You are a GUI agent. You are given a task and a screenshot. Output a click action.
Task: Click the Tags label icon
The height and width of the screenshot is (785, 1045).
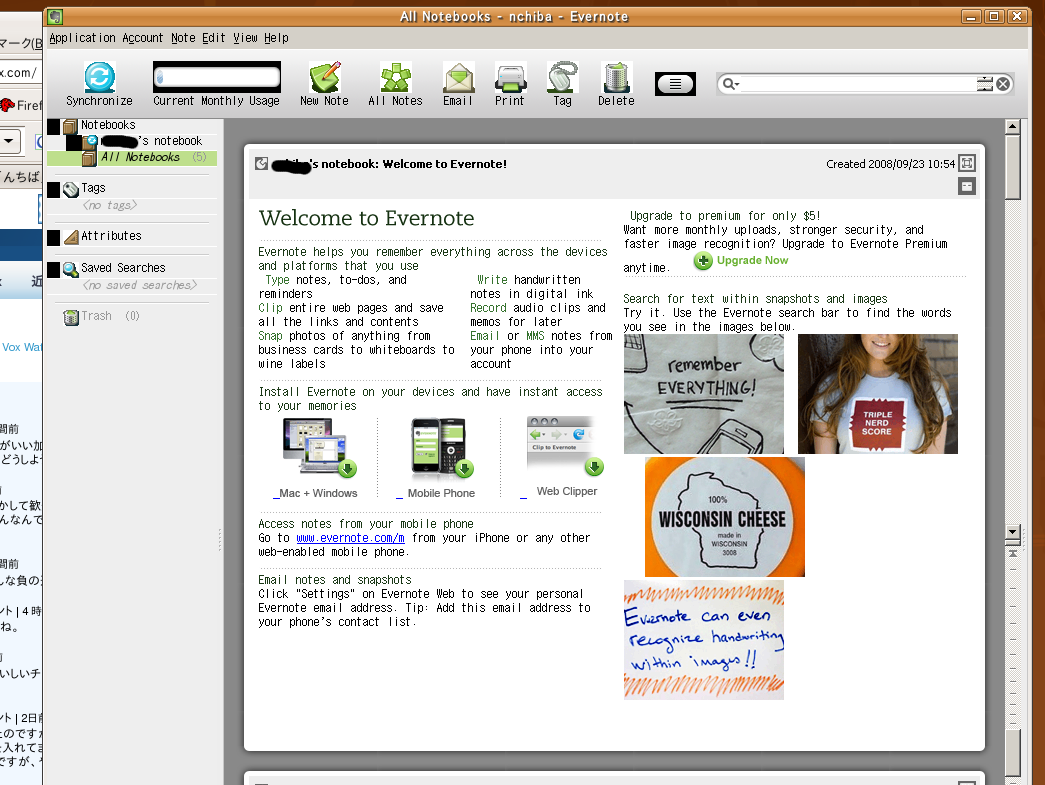(71, 189)
